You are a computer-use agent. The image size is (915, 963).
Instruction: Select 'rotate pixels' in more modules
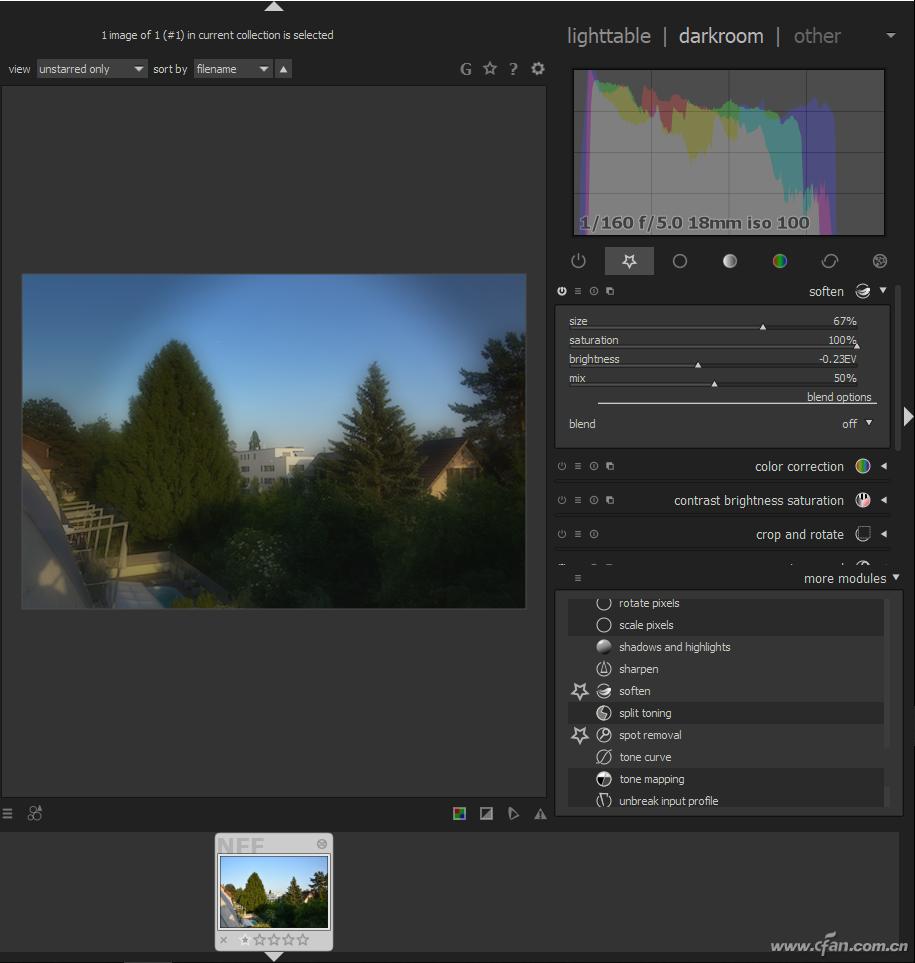click(725, 603)
